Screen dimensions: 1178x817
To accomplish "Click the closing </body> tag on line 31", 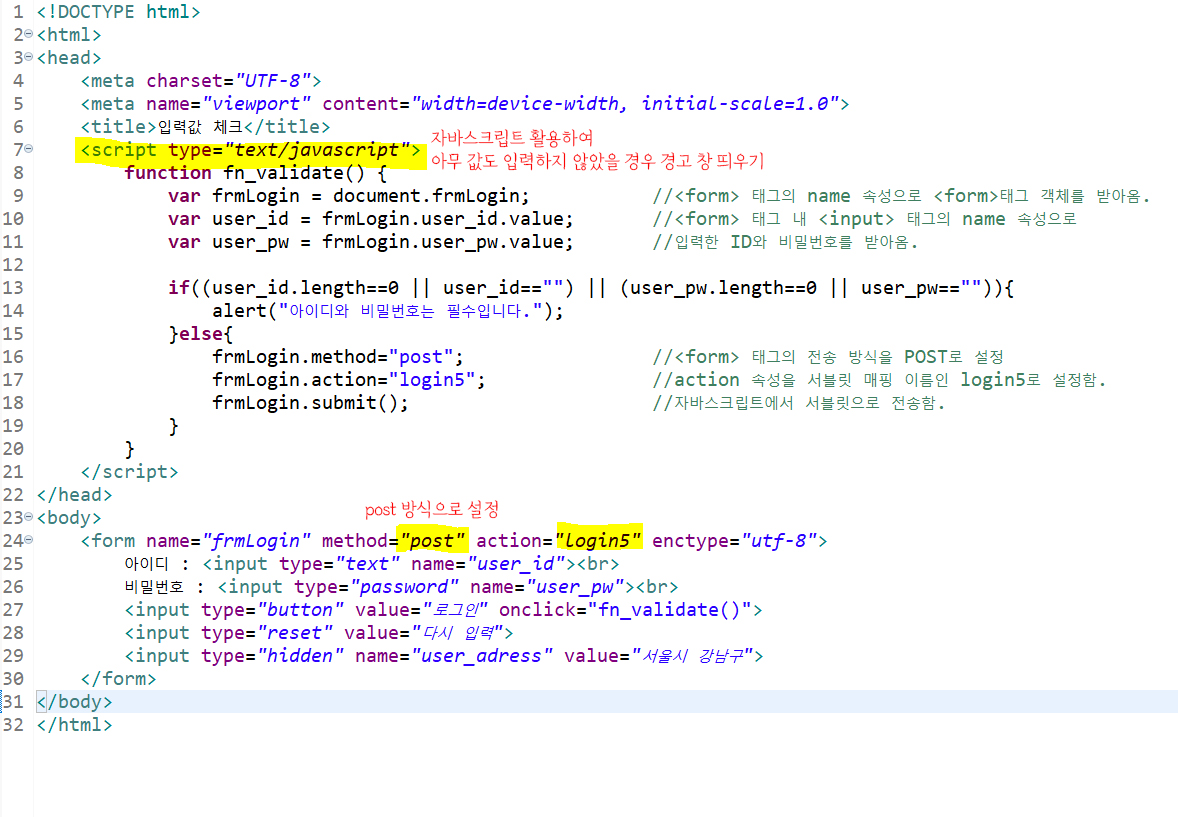I will 74,702.
